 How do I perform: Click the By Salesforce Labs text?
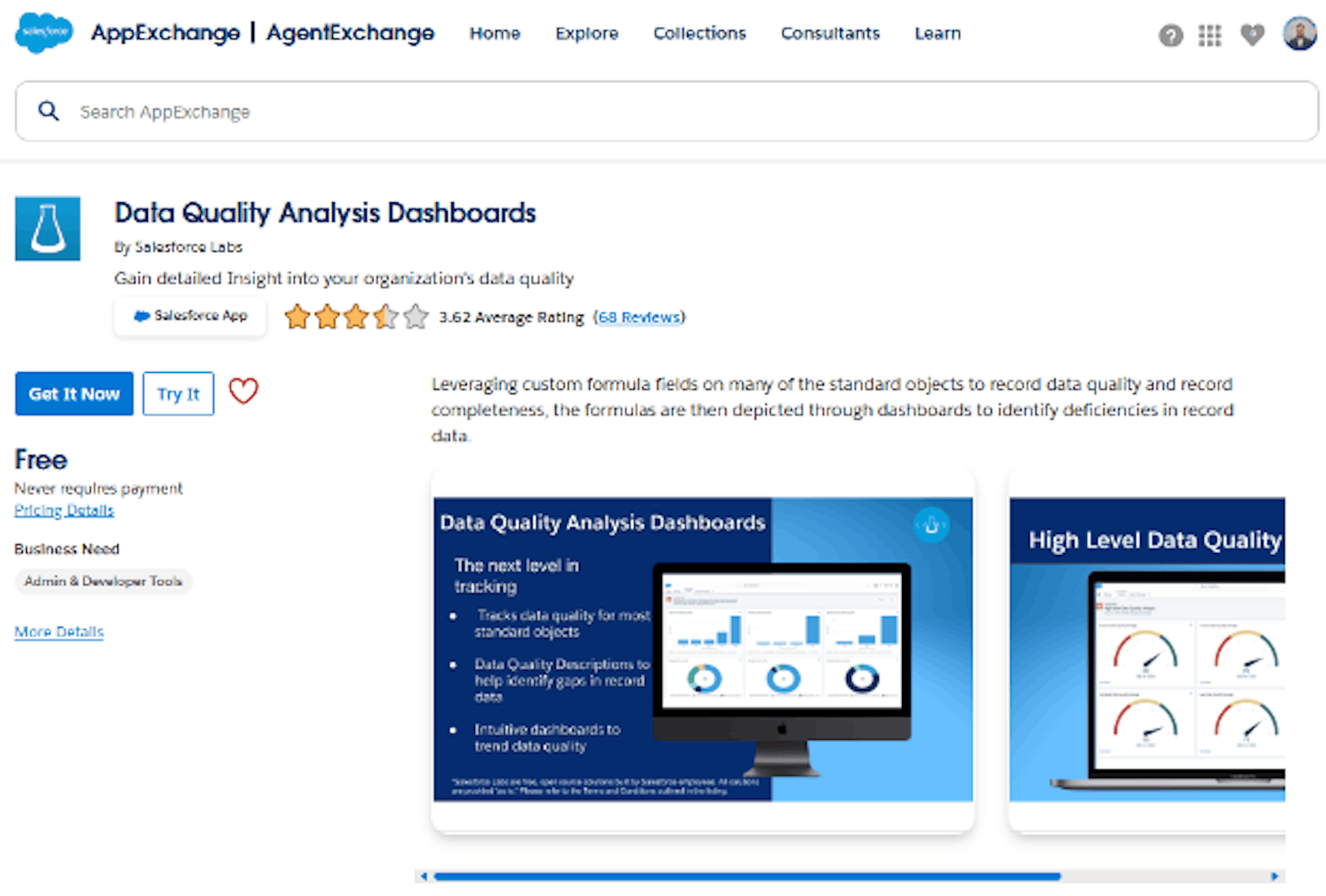[178, 246]
